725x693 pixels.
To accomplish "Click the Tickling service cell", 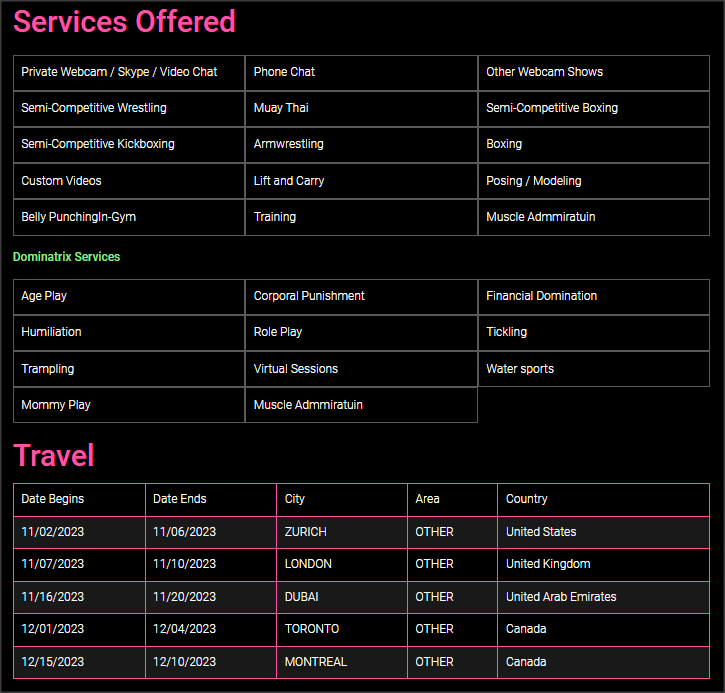I will [507, 332].
